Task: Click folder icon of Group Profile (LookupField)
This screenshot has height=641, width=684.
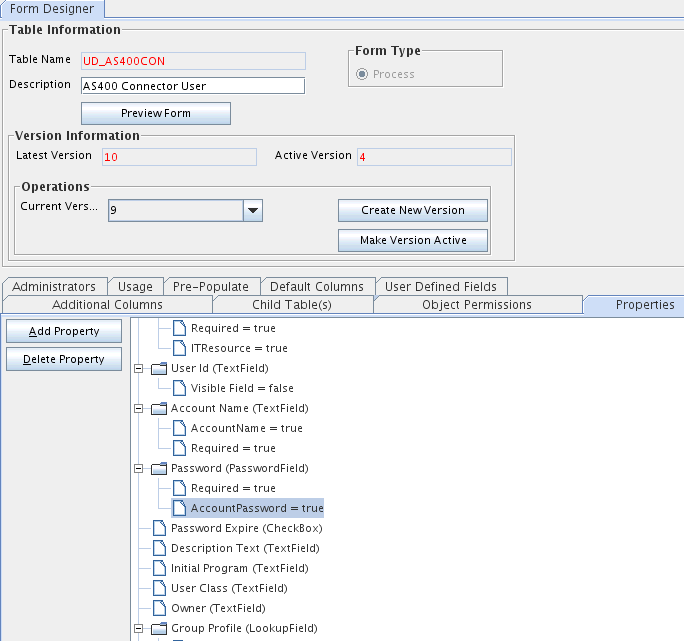Action: (x=159, y=629)
